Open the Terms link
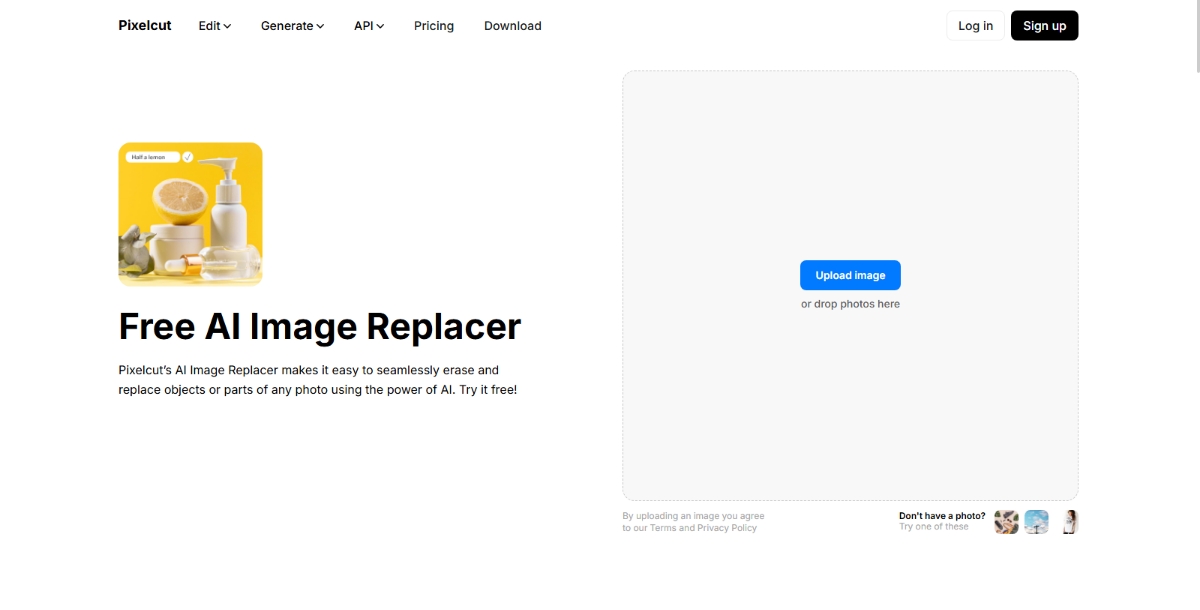This screenshot has width=1200, height=610. pyautogui.click(x=663, y=528)
